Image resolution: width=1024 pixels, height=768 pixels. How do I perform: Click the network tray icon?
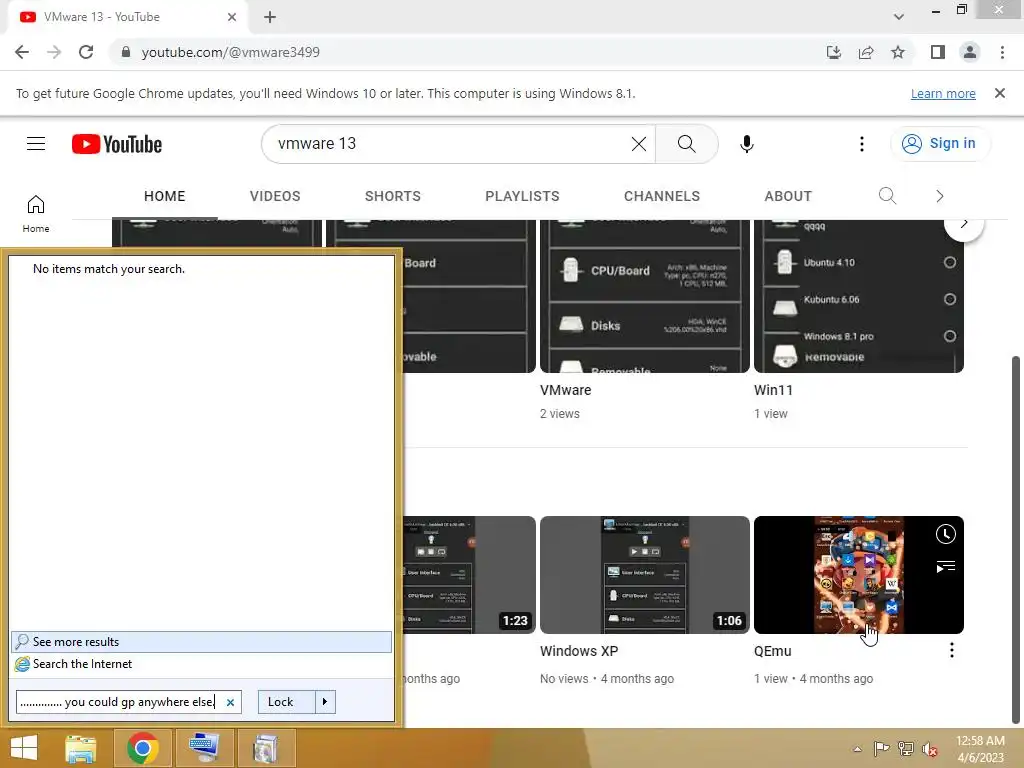tap(906, 749)
